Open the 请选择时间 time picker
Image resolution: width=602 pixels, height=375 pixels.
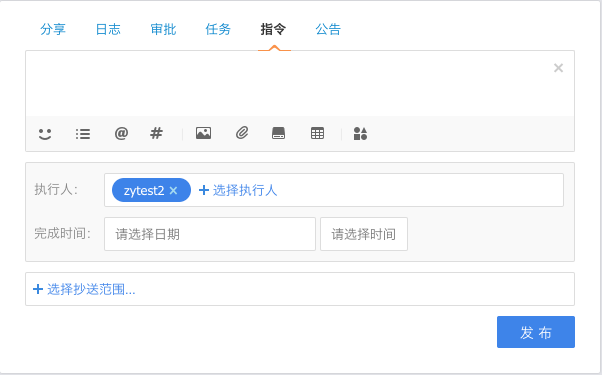tap(364, 234)
